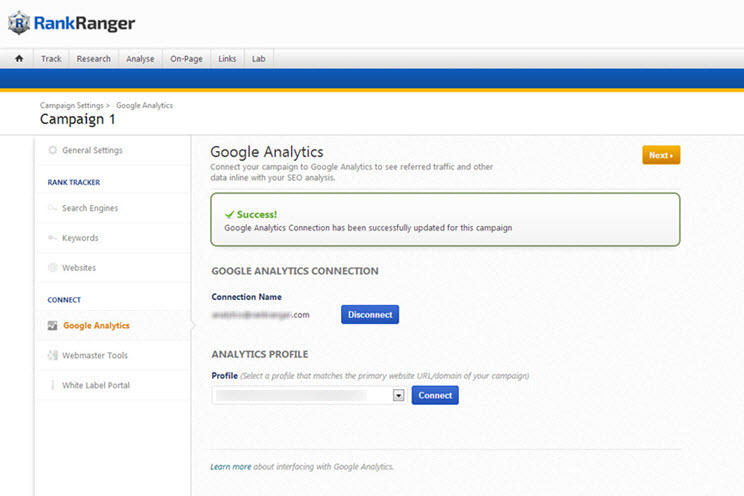The width and height of the screenshot is (744, 496).
Task: Click the Profile selection field
Action: pos(309,395)
